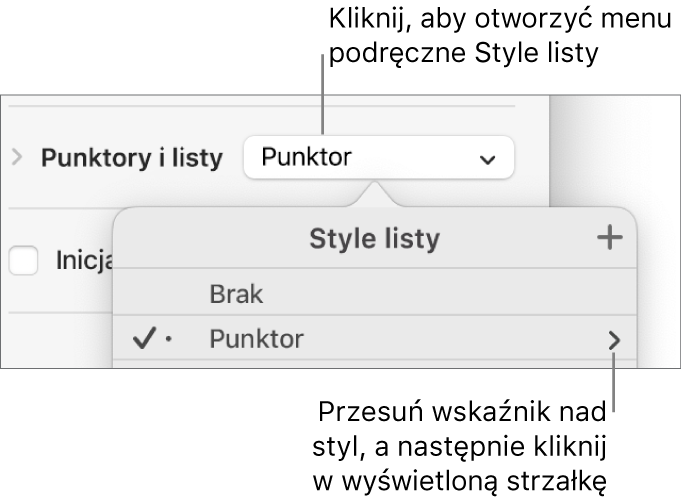681x503 pixels.
Task: Click the arrow beside Punktor style
Action: point(614,340)
